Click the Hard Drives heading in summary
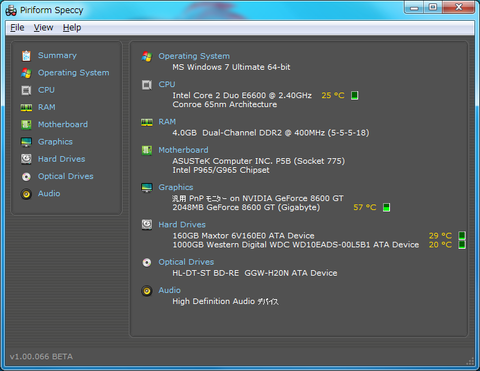 182,225
